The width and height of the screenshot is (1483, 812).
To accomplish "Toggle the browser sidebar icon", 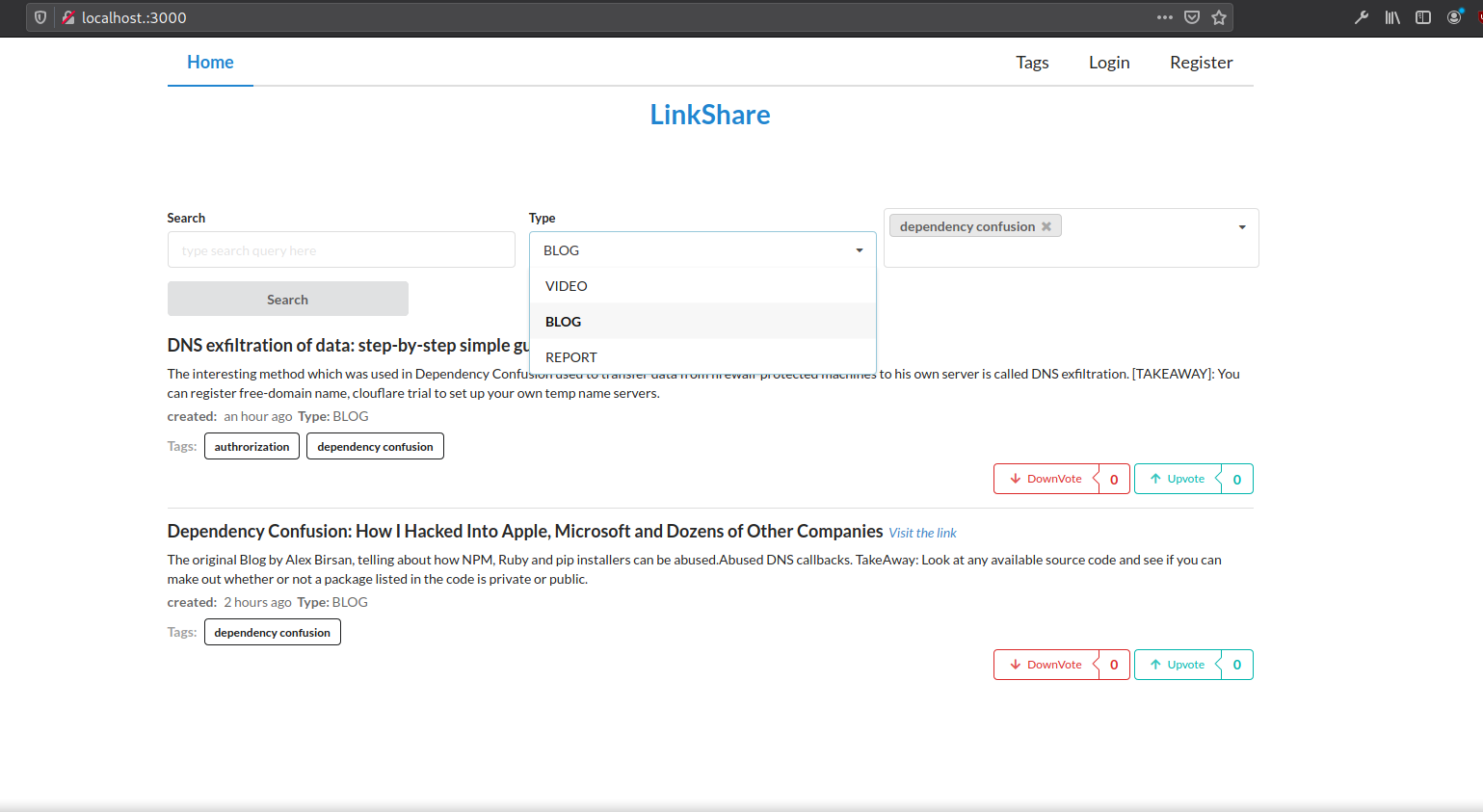I will 1422,16.
